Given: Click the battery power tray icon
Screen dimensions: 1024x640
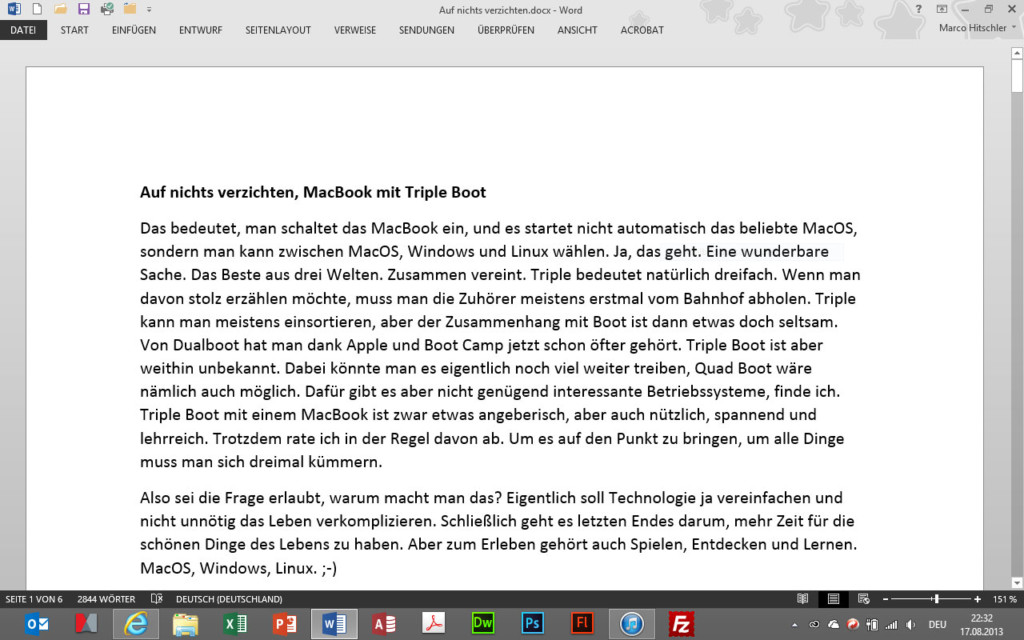Looking at the screenshot, I should [872, 625].
